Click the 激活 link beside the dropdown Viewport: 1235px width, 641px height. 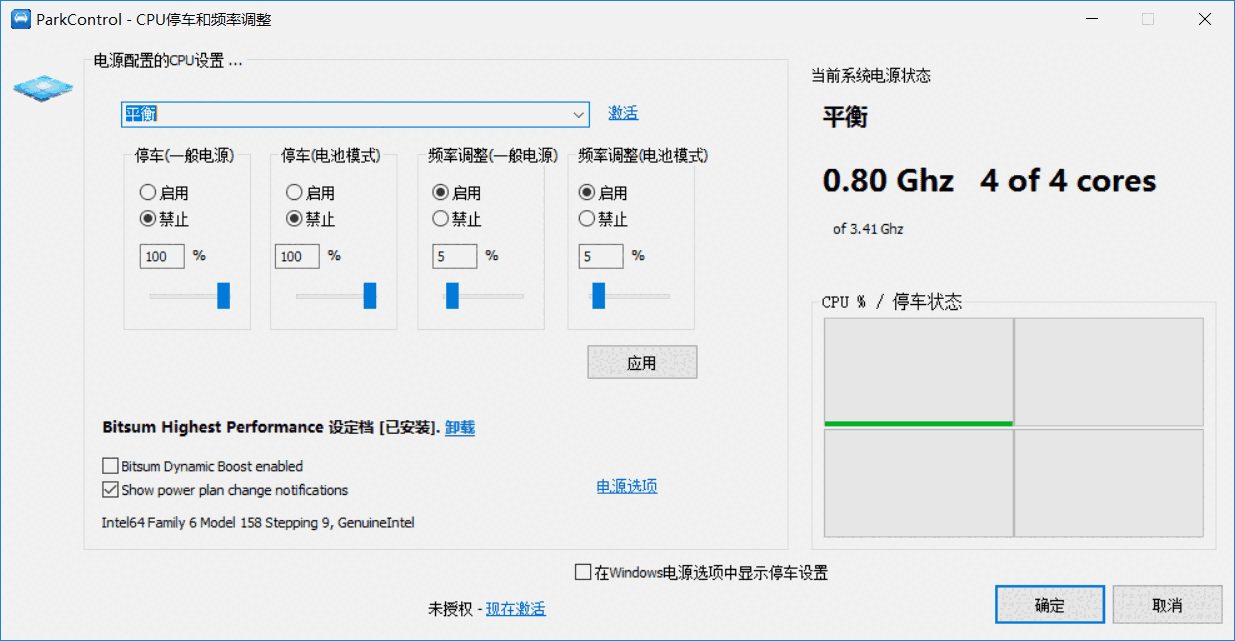pos(623,113)
